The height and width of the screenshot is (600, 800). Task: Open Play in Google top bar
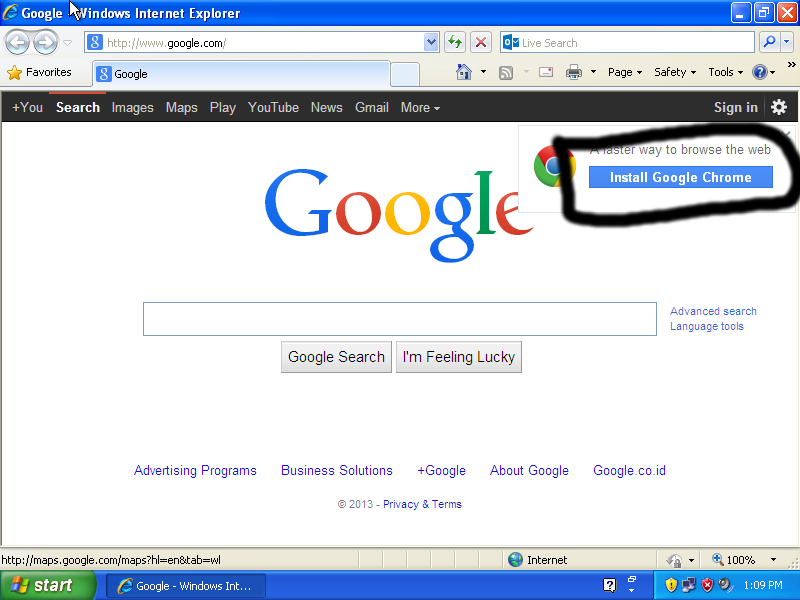(x=222, y=107)
